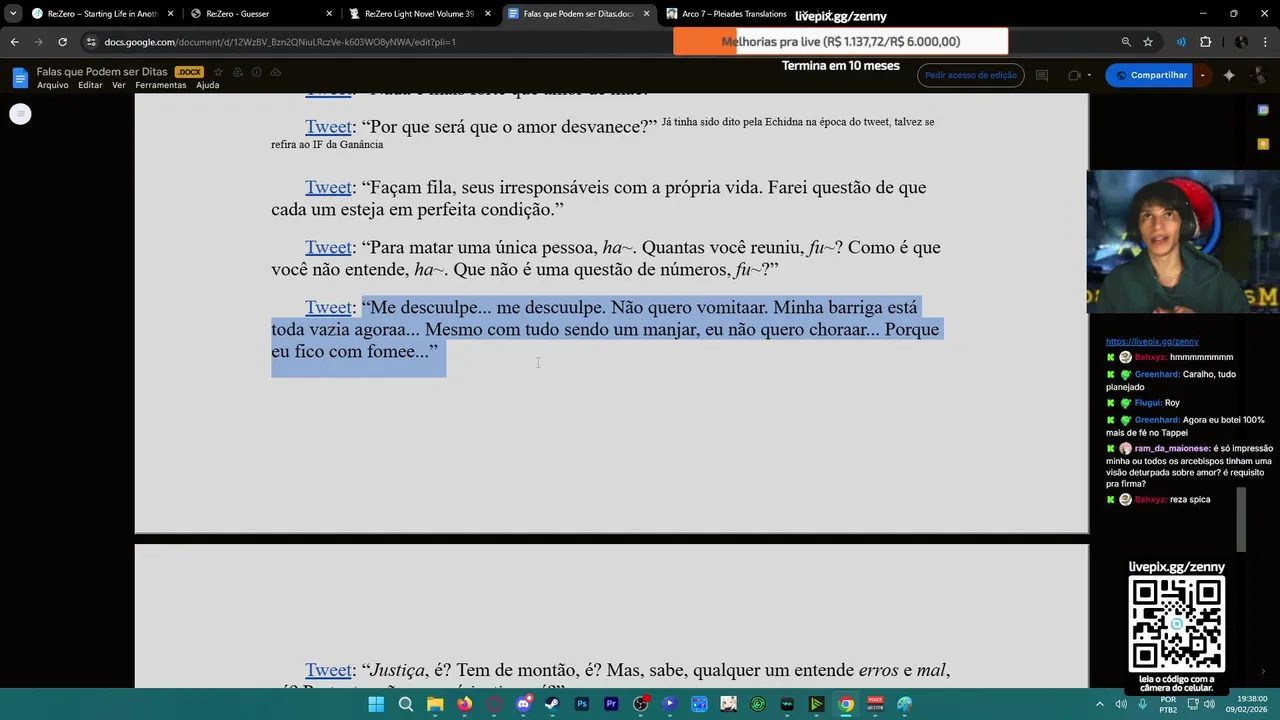
Task: Open the Editar menu
Action: pyautogui.click(x=90, y=85)
